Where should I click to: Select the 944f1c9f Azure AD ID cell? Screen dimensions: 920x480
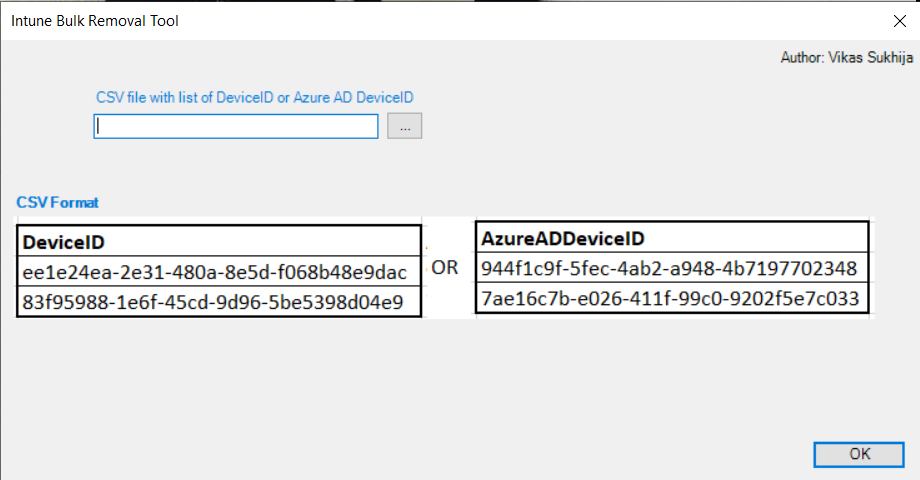[668, 268]
